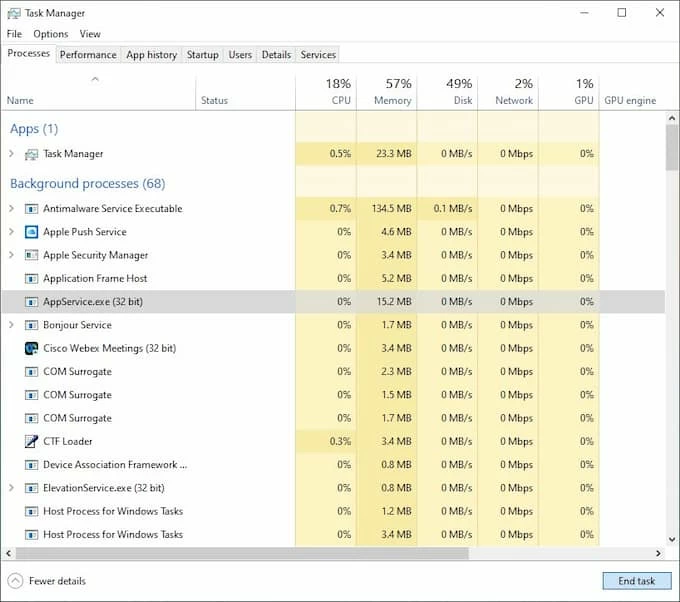Click the Antimalware Service Executable icon

coord(31,209)
